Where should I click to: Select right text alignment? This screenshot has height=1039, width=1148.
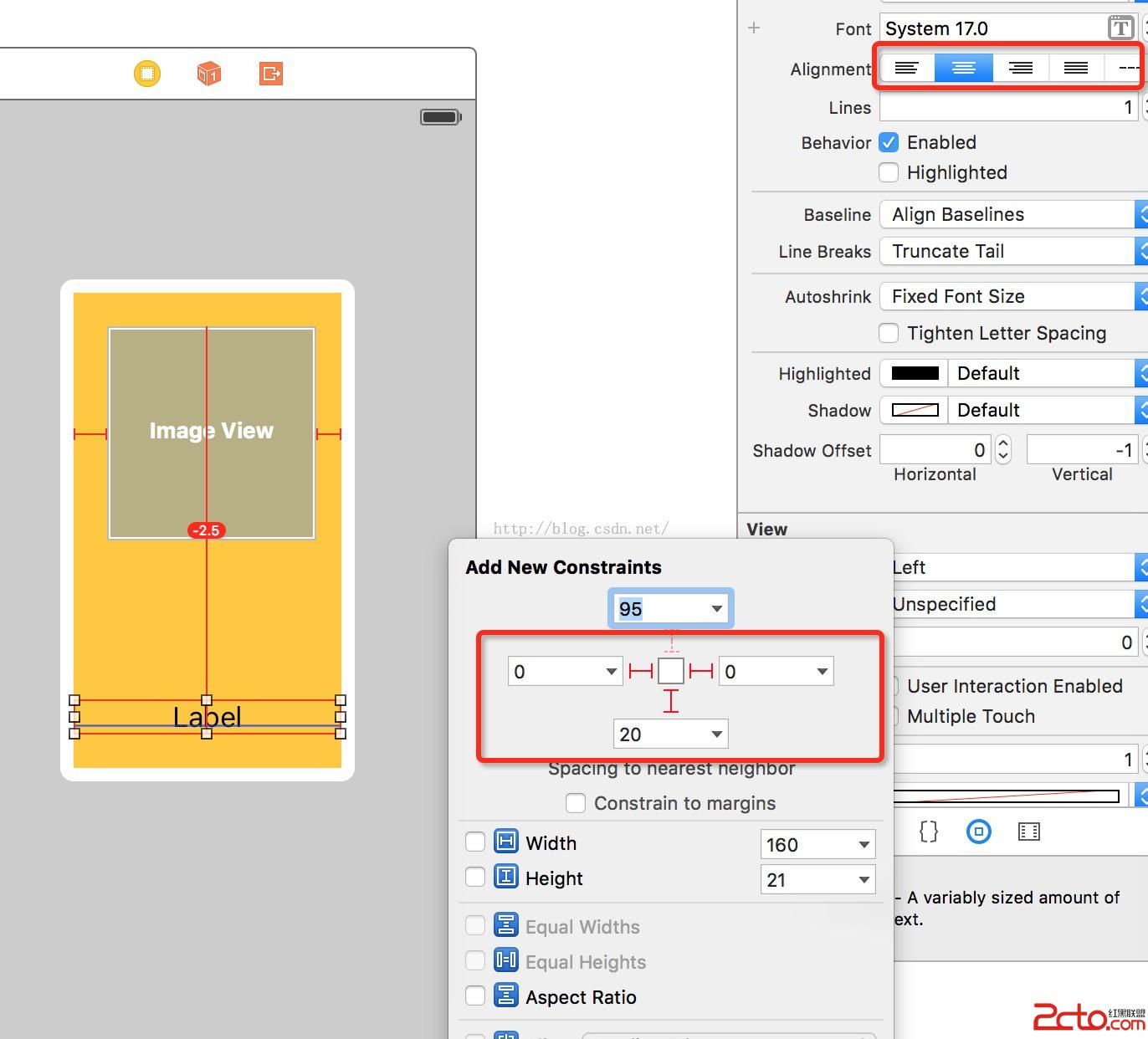1020,68
